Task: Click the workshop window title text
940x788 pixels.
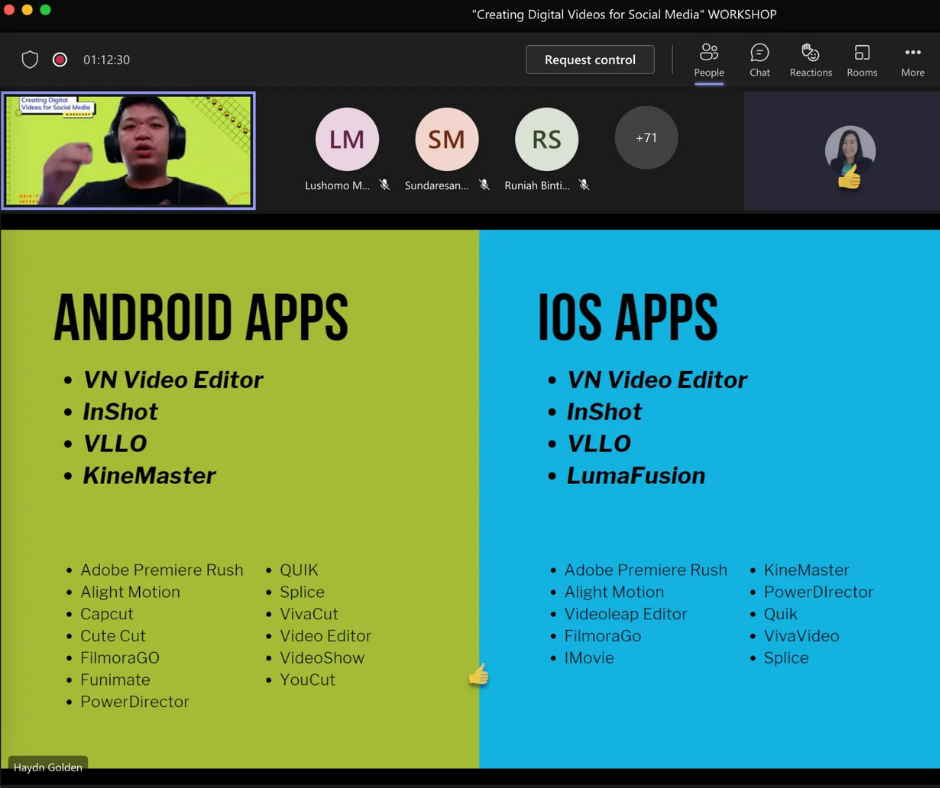Action: coord(624,14)
